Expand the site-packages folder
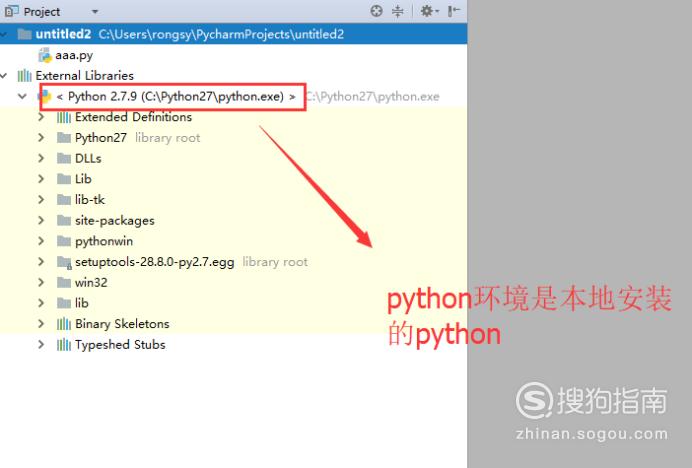Screen dimensions: 692x468 coord(41,220)
